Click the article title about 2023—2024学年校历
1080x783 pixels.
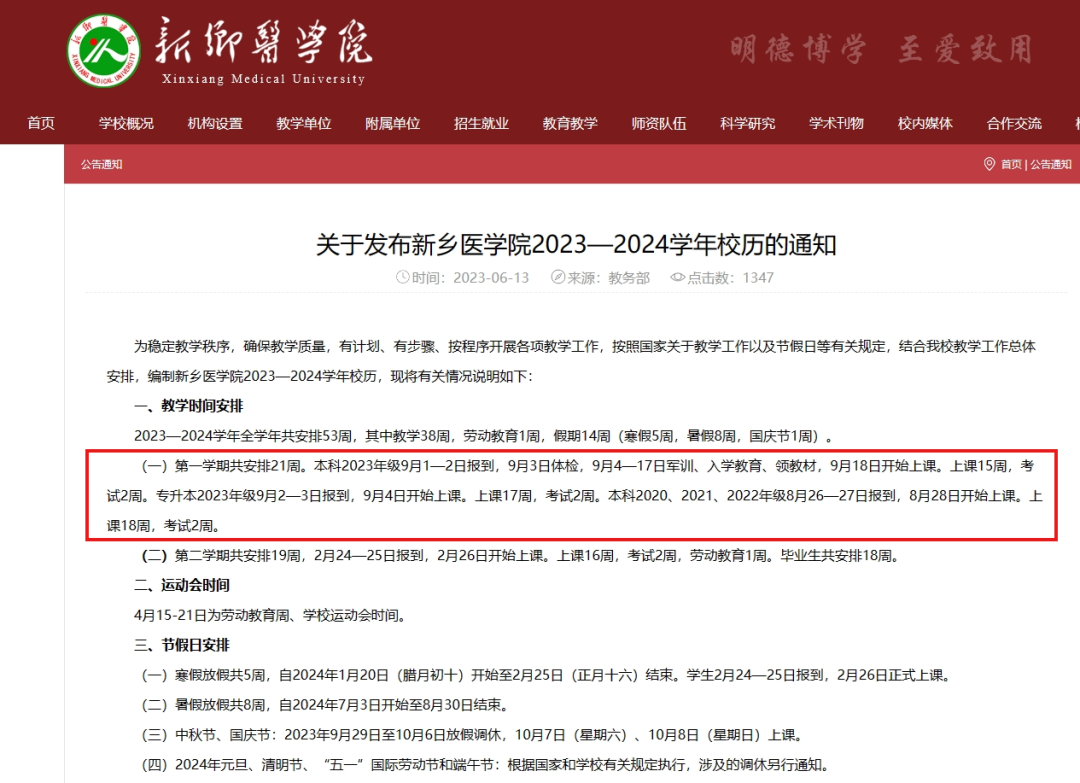pos(576,244)
